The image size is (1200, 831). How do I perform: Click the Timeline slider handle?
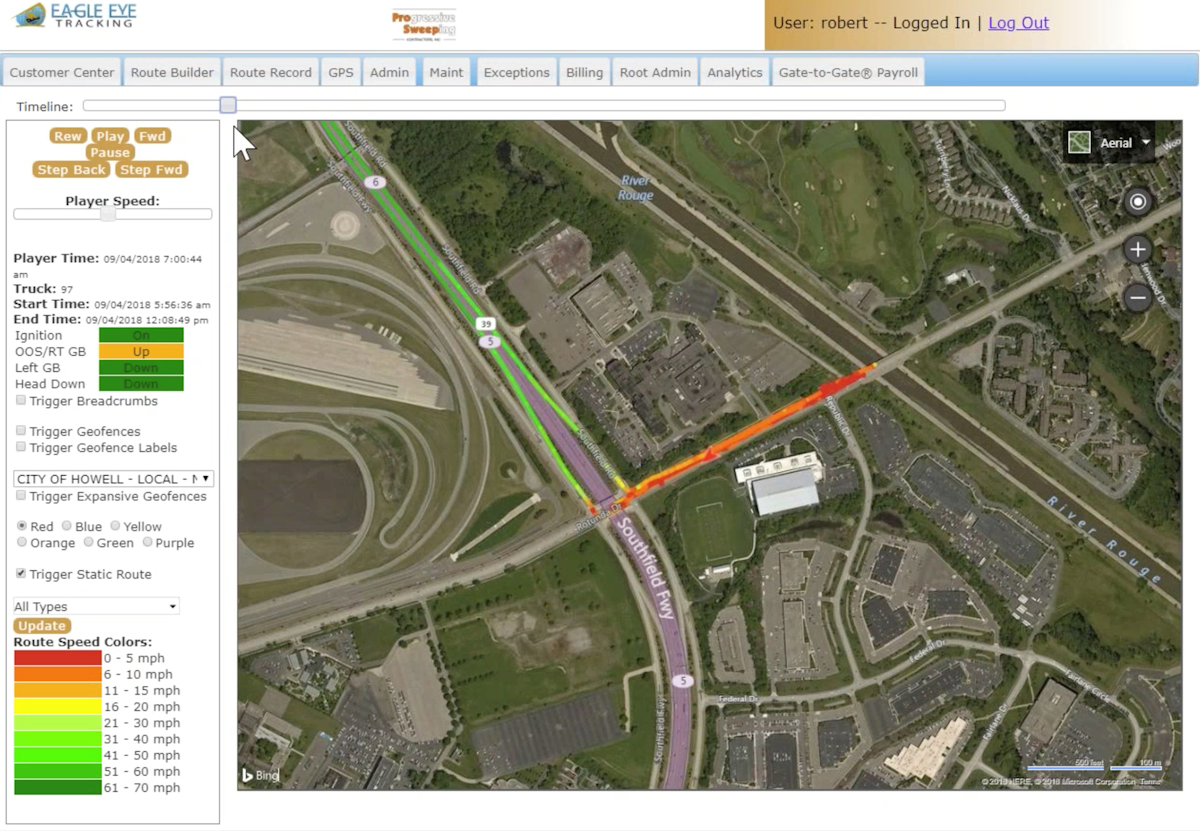coord(227,104)
